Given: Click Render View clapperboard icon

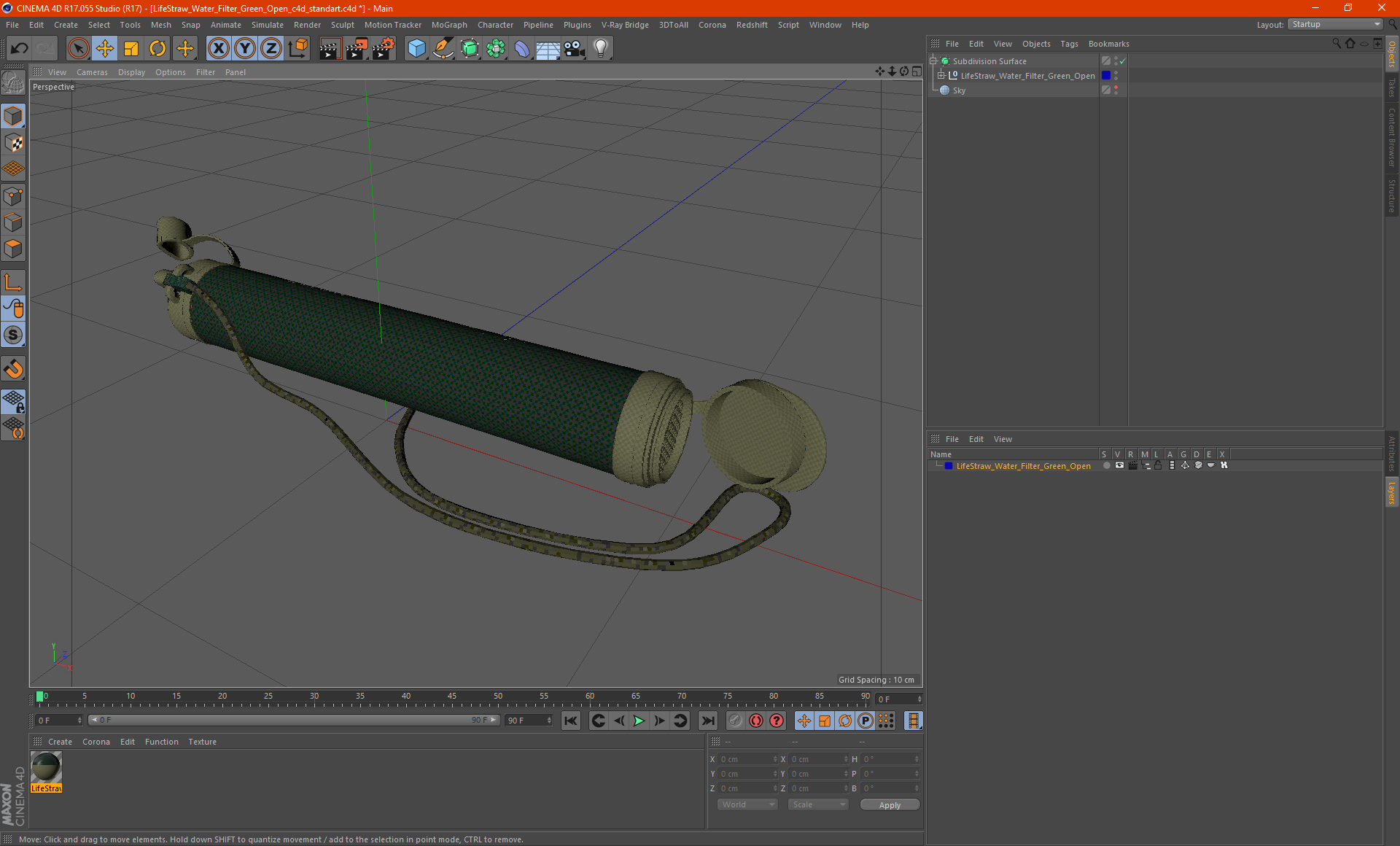Looking at the screenshot, I should coord(330,49).
